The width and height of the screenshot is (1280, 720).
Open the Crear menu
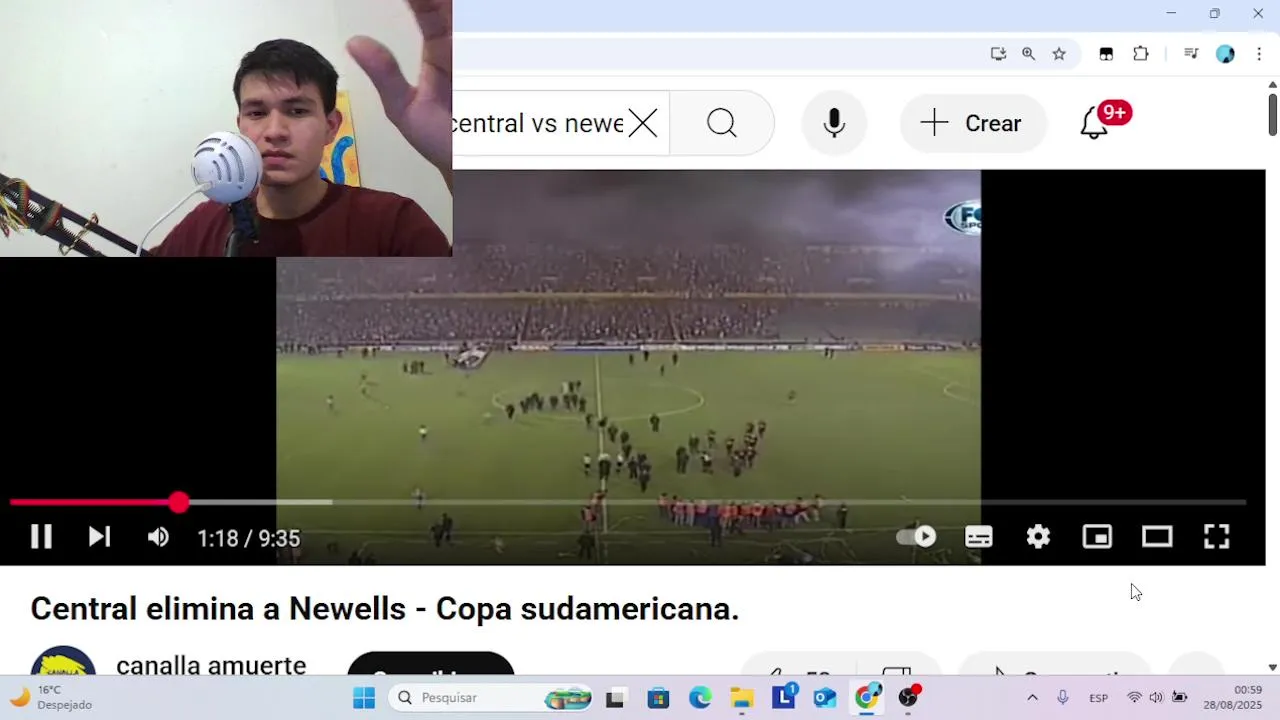point(972,123)
